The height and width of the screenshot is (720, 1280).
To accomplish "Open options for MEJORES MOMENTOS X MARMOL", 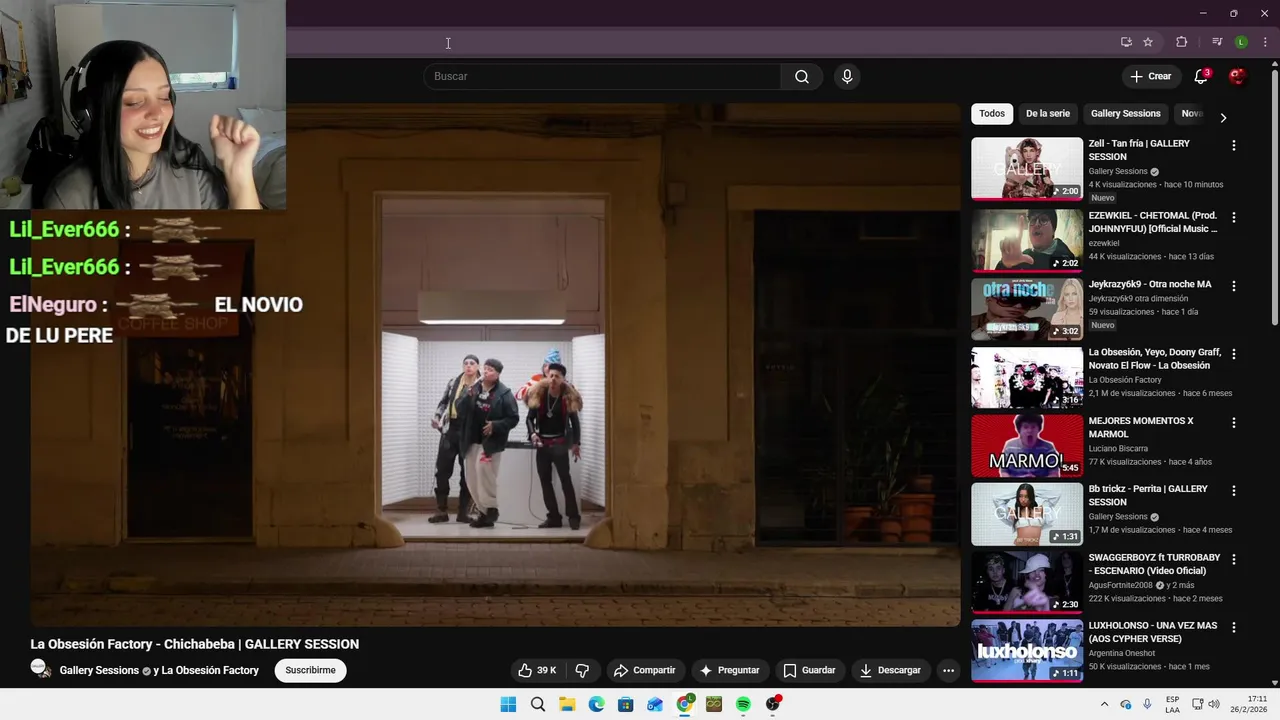I will coord(1233,423).
